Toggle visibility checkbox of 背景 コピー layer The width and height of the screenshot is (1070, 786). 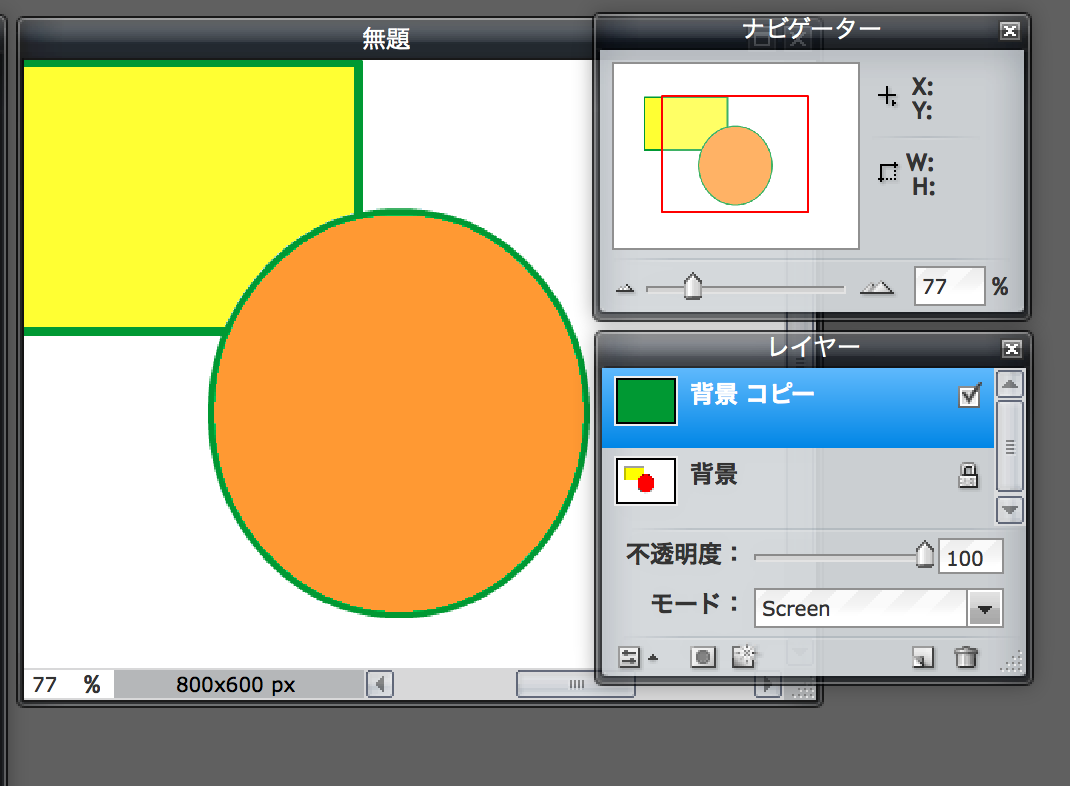click(969, 396)
